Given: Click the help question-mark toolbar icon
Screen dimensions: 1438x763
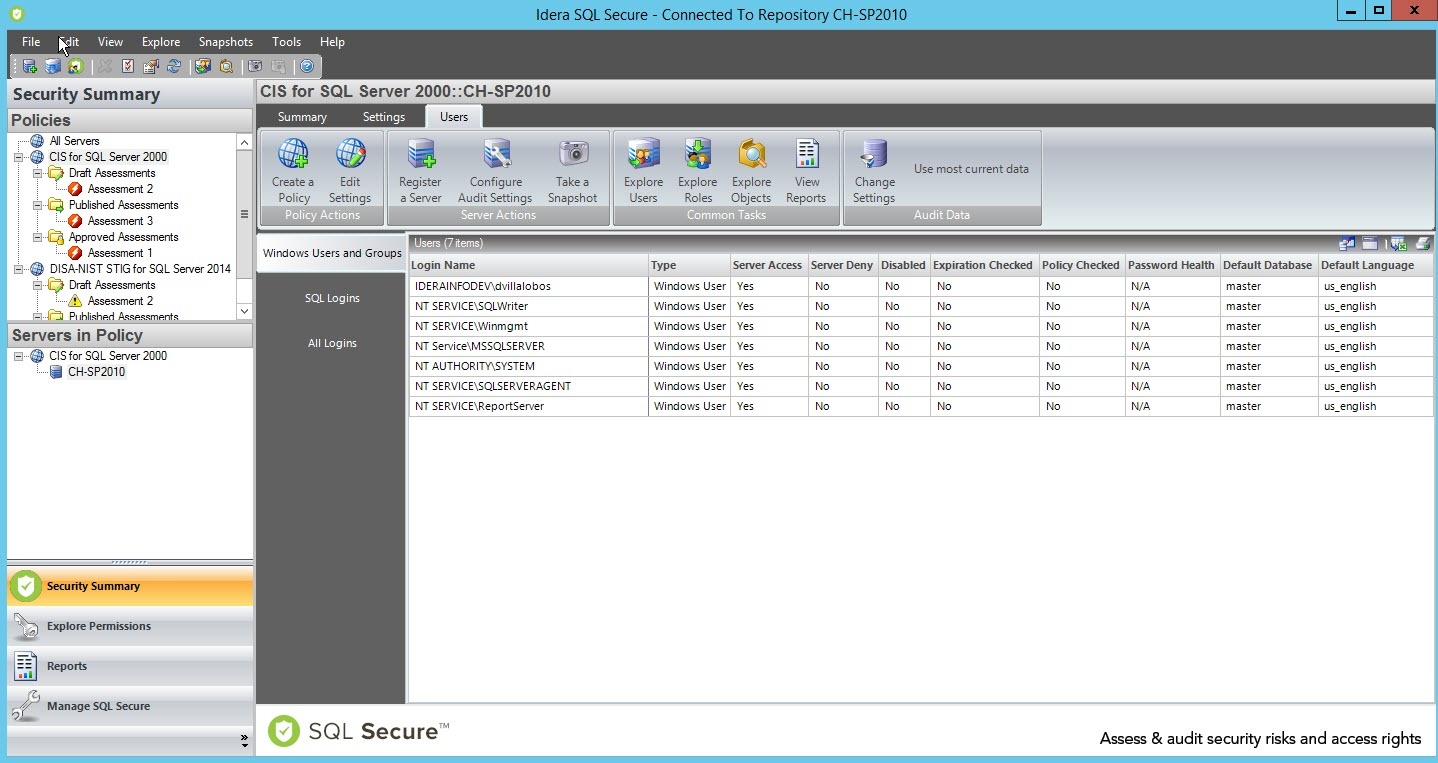Looking at the screenshot, I should click(307, 67).
